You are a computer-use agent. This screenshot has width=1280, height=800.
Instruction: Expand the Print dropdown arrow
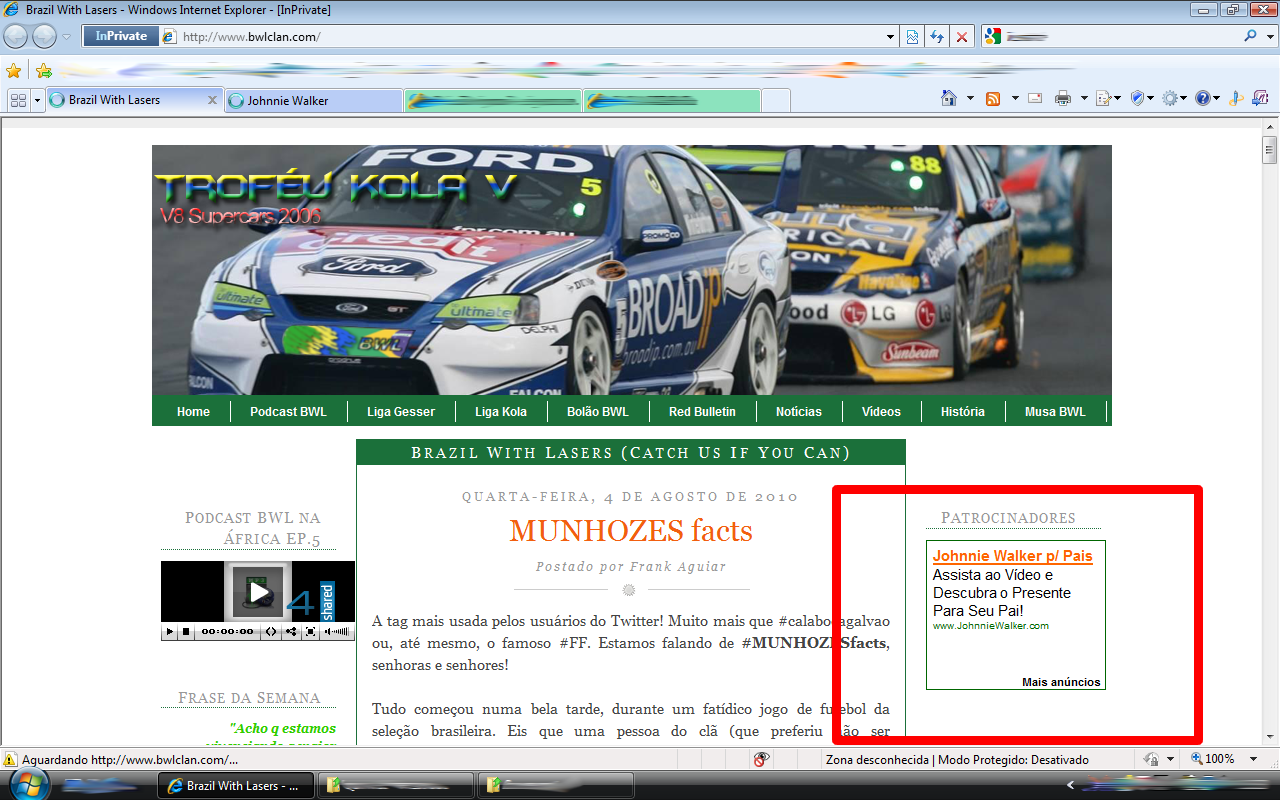(x=1084, y=98)
